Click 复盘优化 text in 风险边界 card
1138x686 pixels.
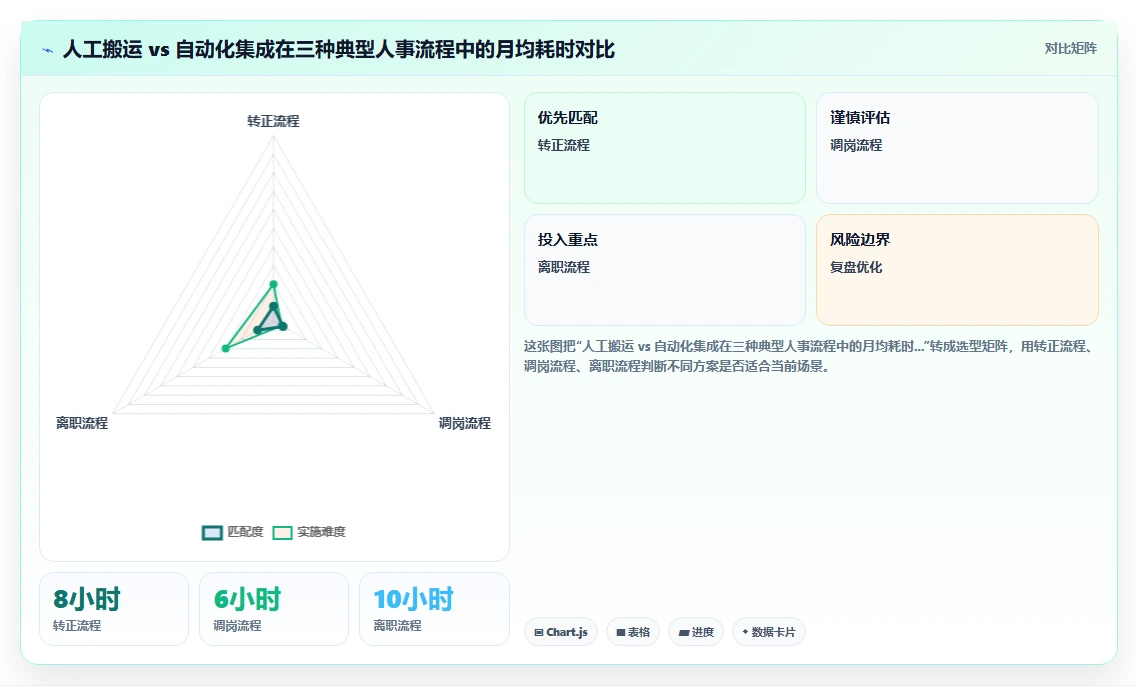(x=856, y=267)
